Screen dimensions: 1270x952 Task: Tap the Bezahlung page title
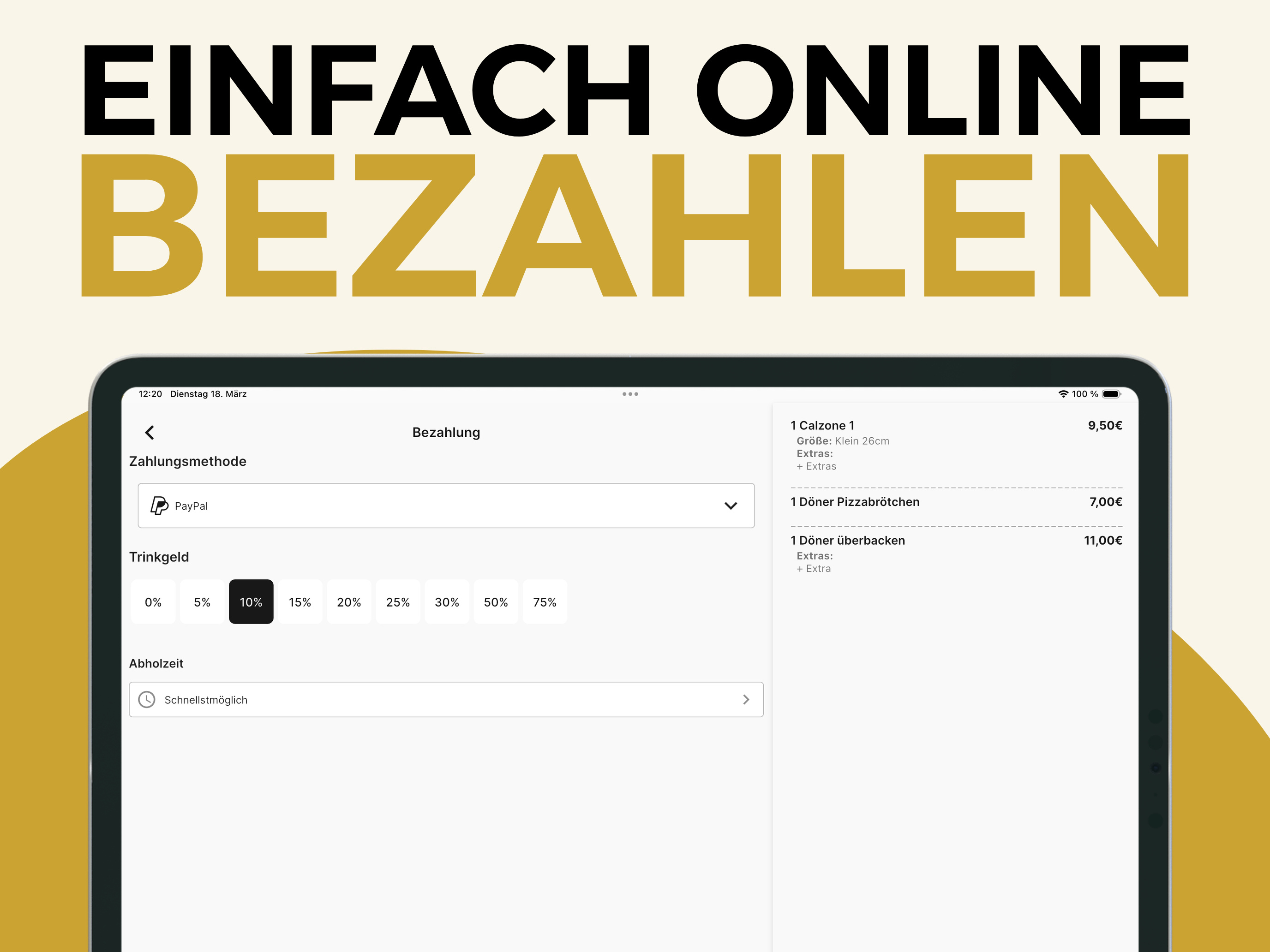coord(446,433)
